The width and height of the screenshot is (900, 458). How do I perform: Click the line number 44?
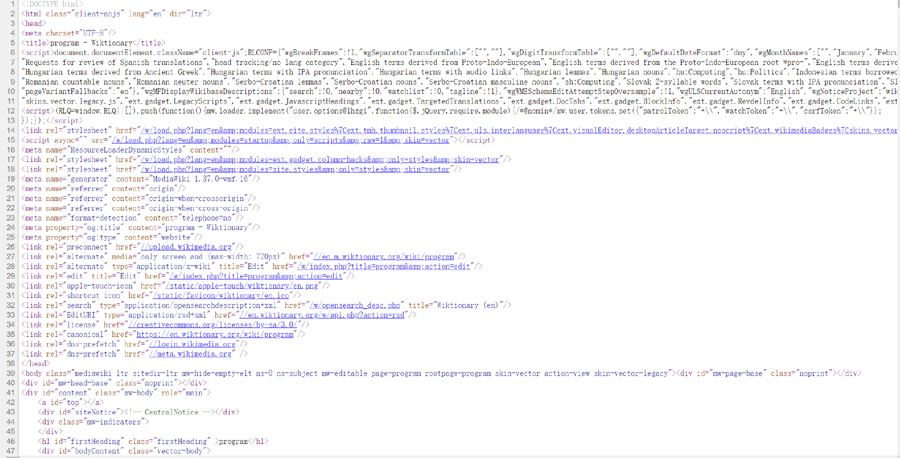click(11, 422)
